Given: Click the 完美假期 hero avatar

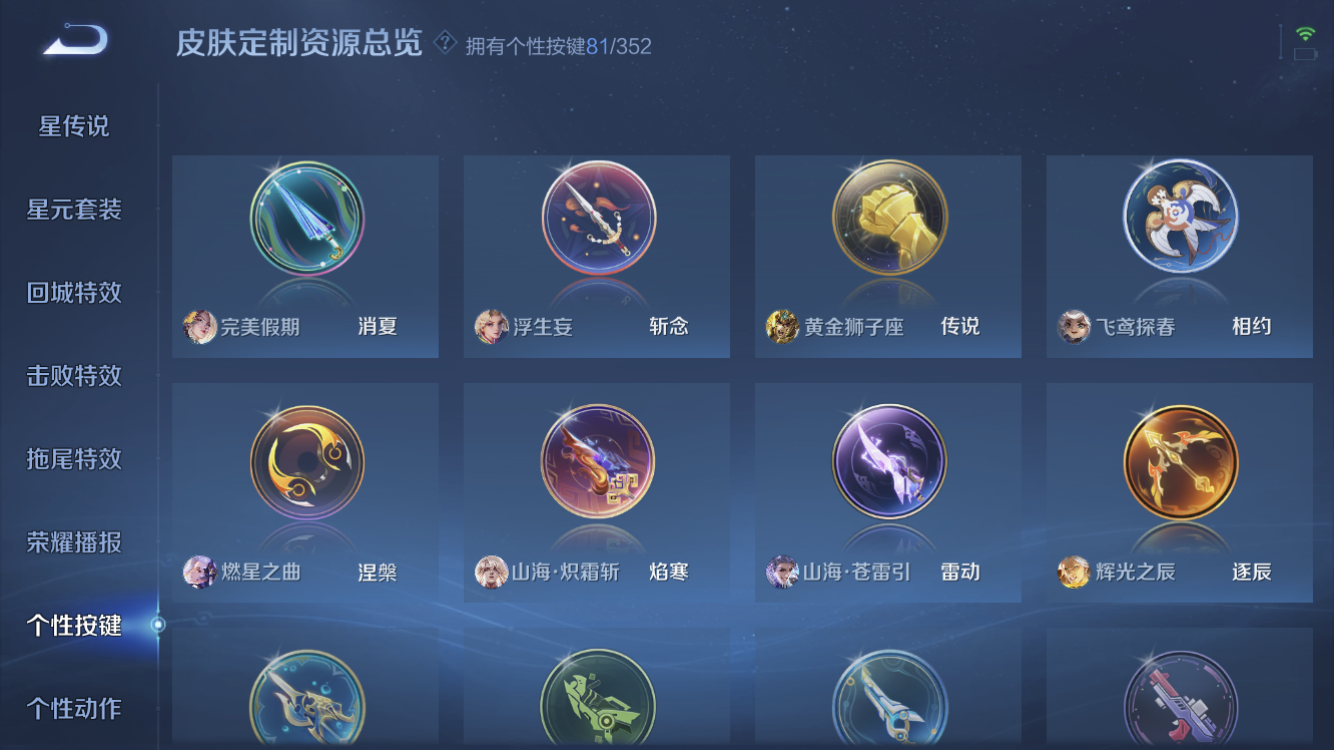Looking at the screenshot, I should point(200,326).
